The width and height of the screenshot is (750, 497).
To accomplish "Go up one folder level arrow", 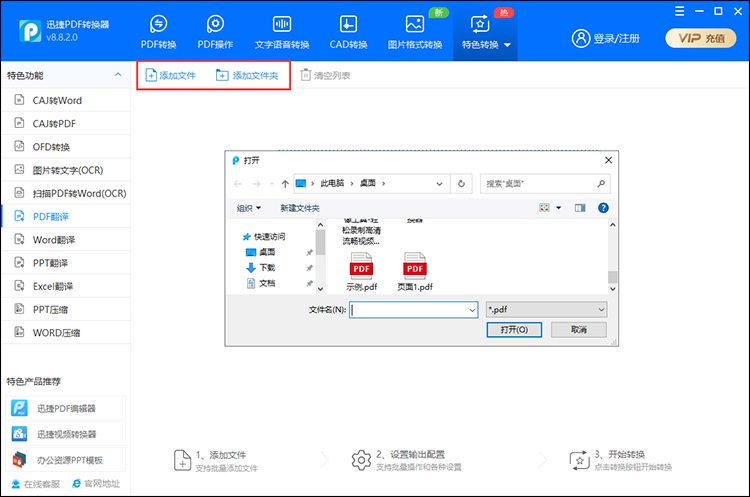I will coord(285,184).
